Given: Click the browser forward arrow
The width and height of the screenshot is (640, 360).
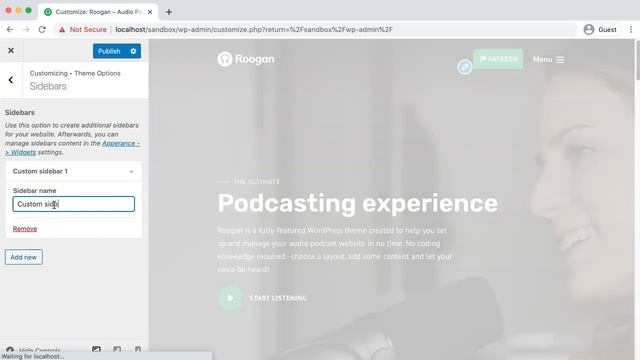Looking at the screenshot, I should click(x=26, y=29).
